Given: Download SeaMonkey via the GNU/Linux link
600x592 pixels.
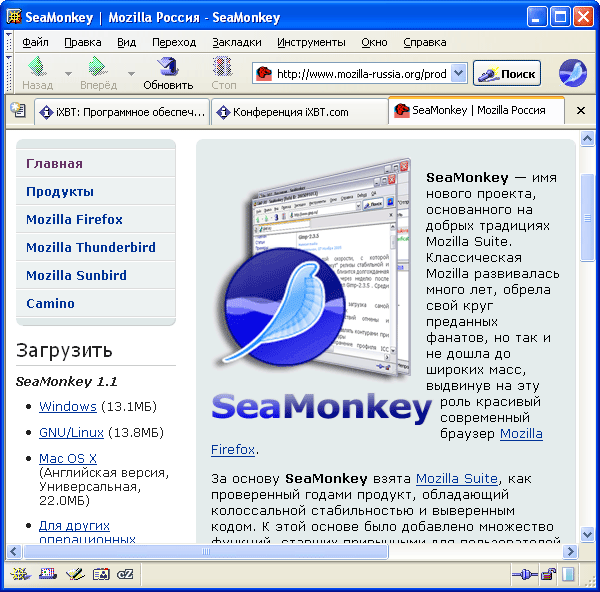Looking at the screenshot, I should point(71,432).
